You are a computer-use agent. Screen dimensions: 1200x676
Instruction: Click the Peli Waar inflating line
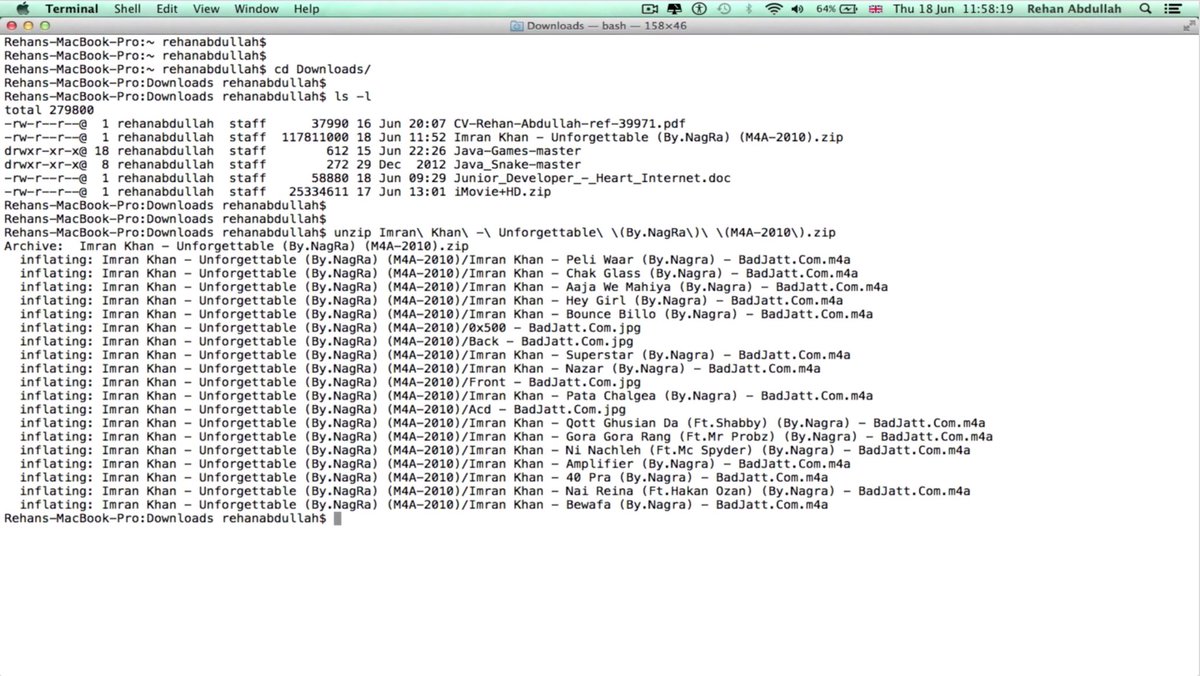[435, 259]
